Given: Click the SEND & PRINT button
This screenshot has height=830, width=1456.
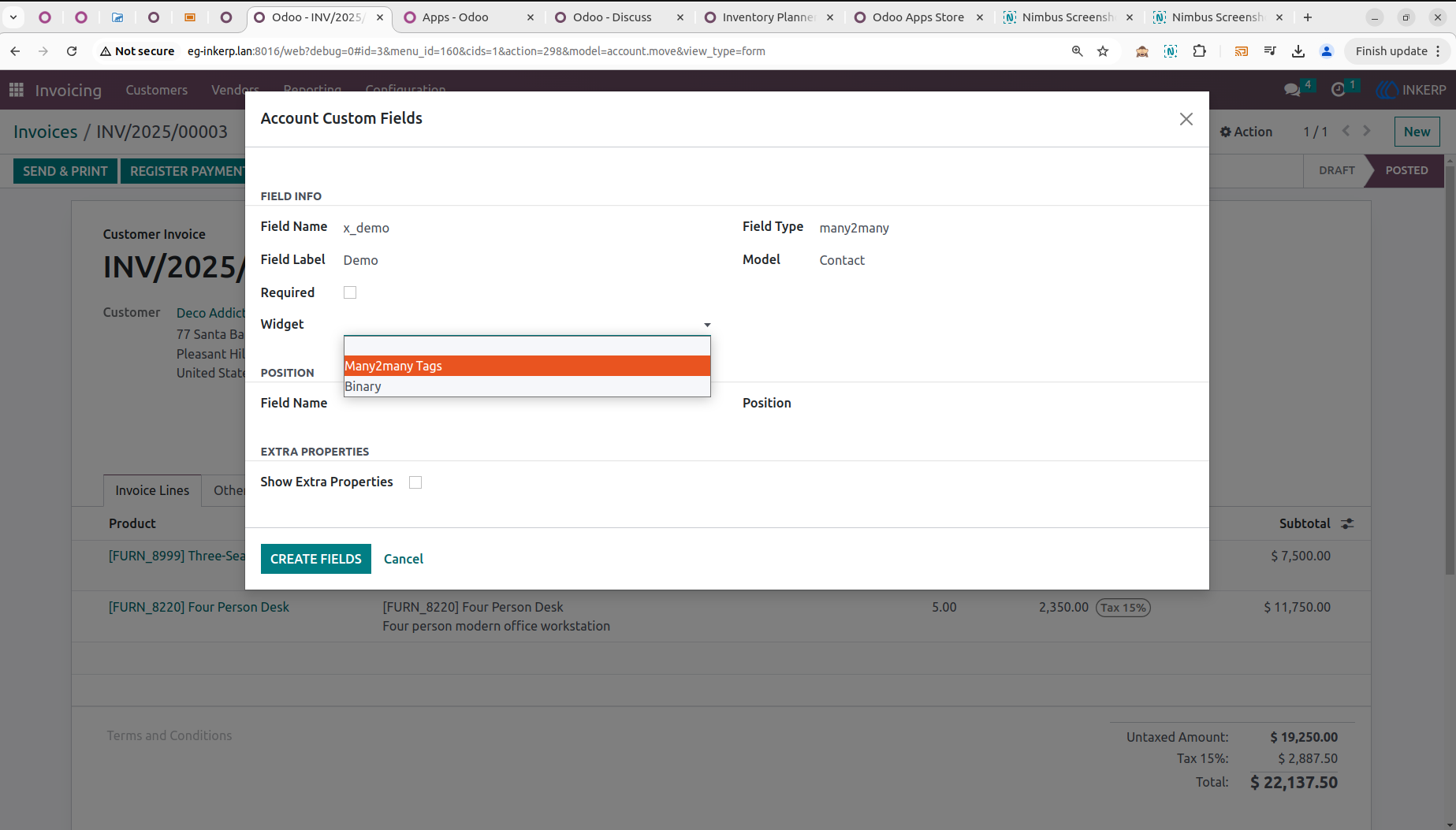Looking at the screenshot, I should 65,171.
